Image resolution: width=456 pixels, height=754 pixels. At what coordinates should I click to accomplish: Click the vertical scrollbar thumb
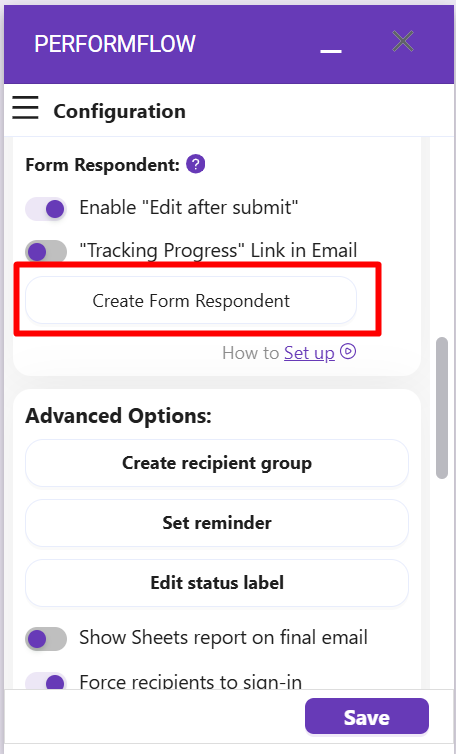click(442, 408)
